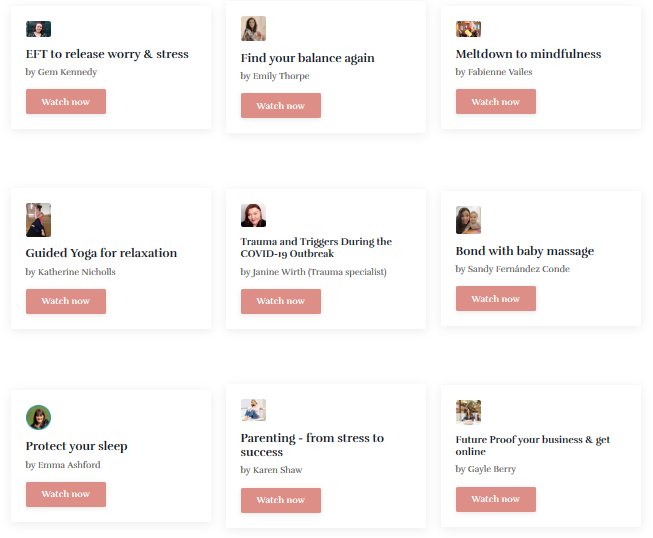
Task: Click Watch now for Bond with baby massage
Action: [496, 298]
